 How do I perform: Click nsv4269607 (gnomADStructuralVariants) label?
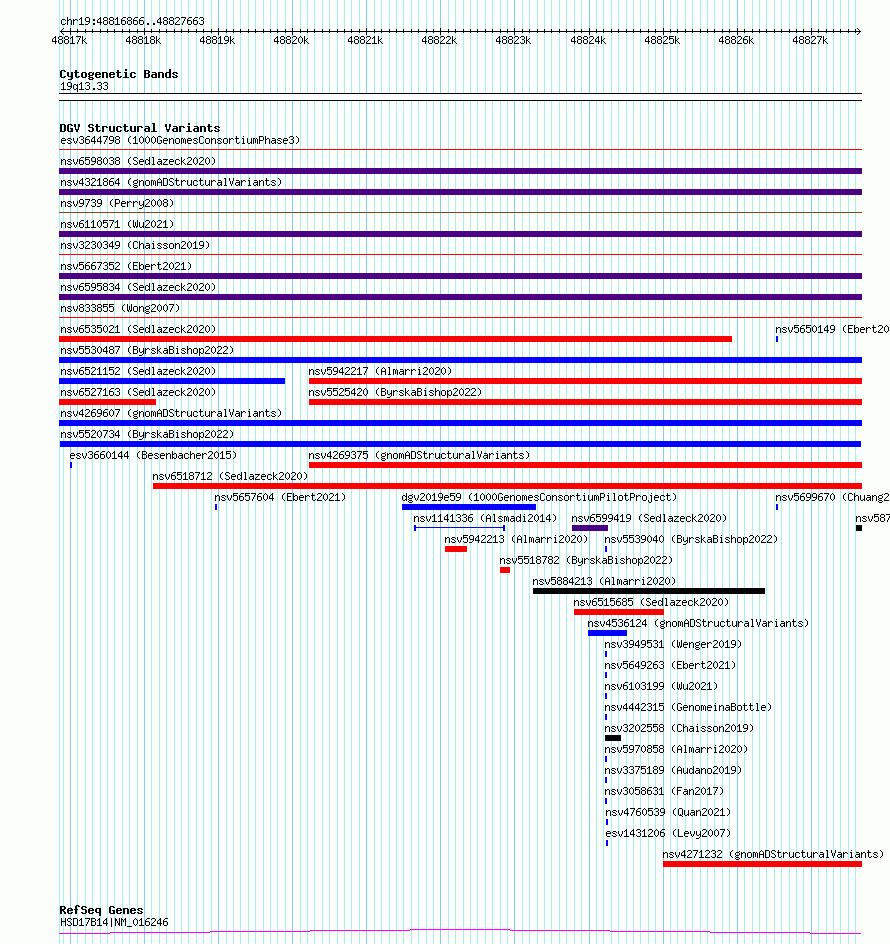click(171, 414)
